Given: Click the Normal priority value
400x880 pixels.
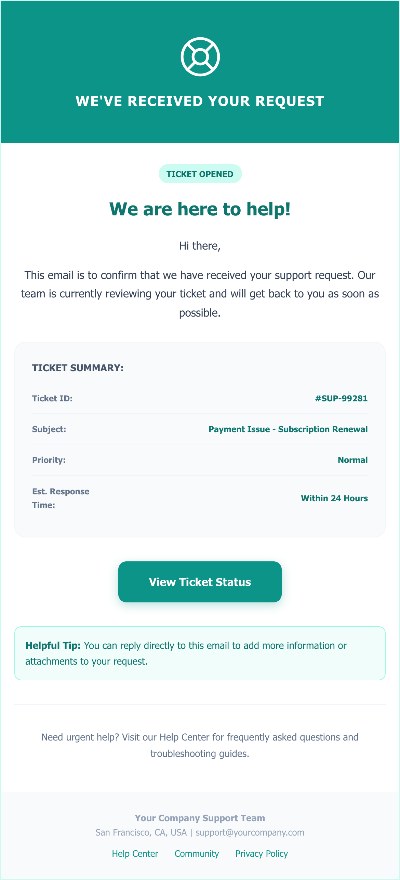Looking at the screenshot, I should 352,460.
